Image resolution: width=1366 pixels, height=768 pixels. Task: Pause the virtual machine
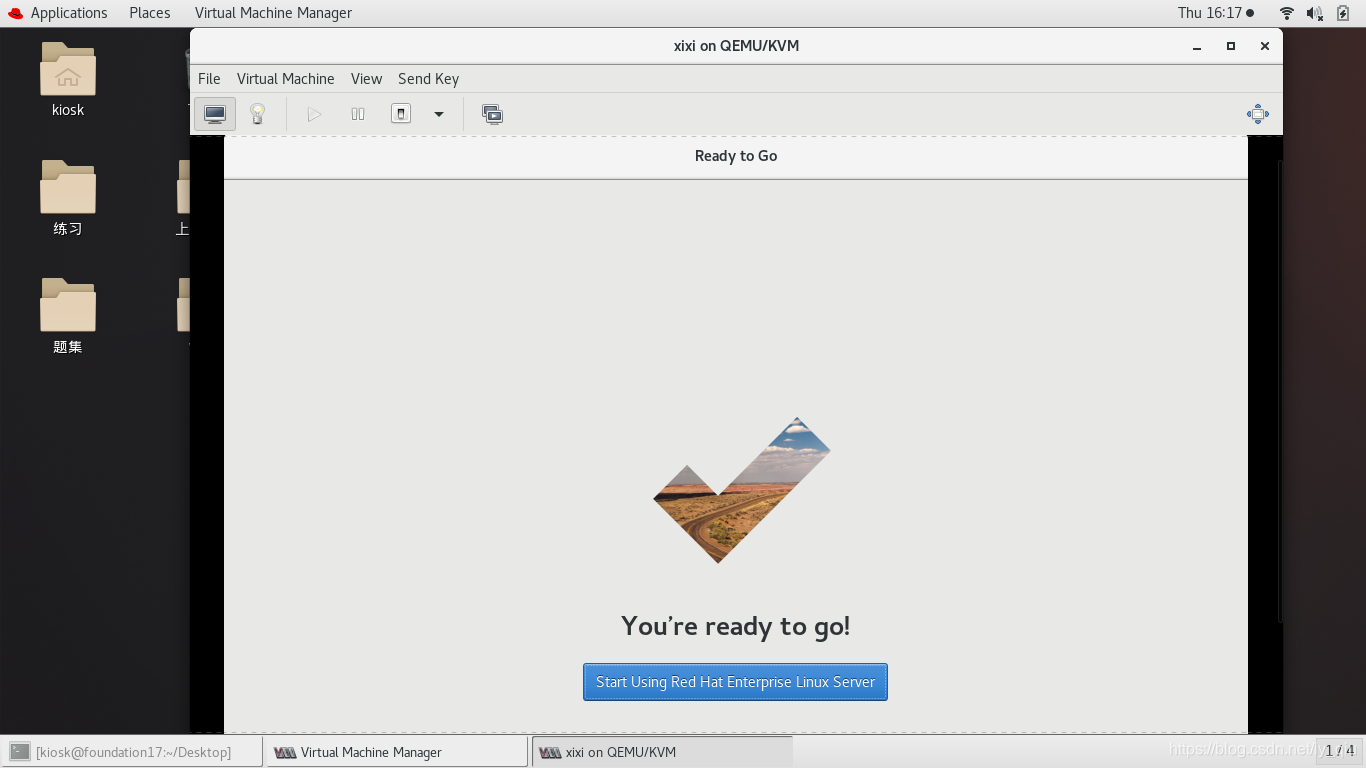click(x=358, y=114)
